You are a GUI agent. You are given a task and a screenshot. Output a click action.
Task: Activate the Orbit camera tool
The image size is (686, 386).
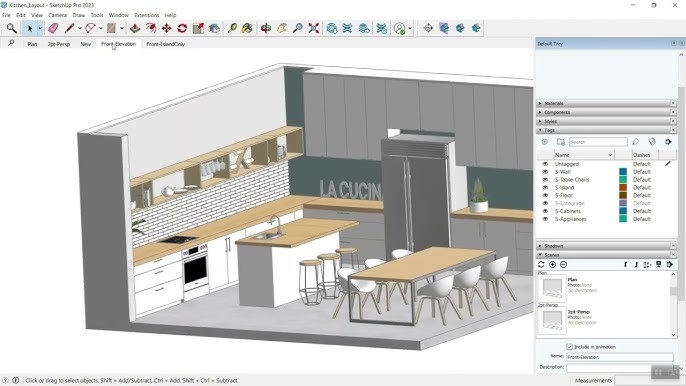pyautogui.click(x=266, y=28)
